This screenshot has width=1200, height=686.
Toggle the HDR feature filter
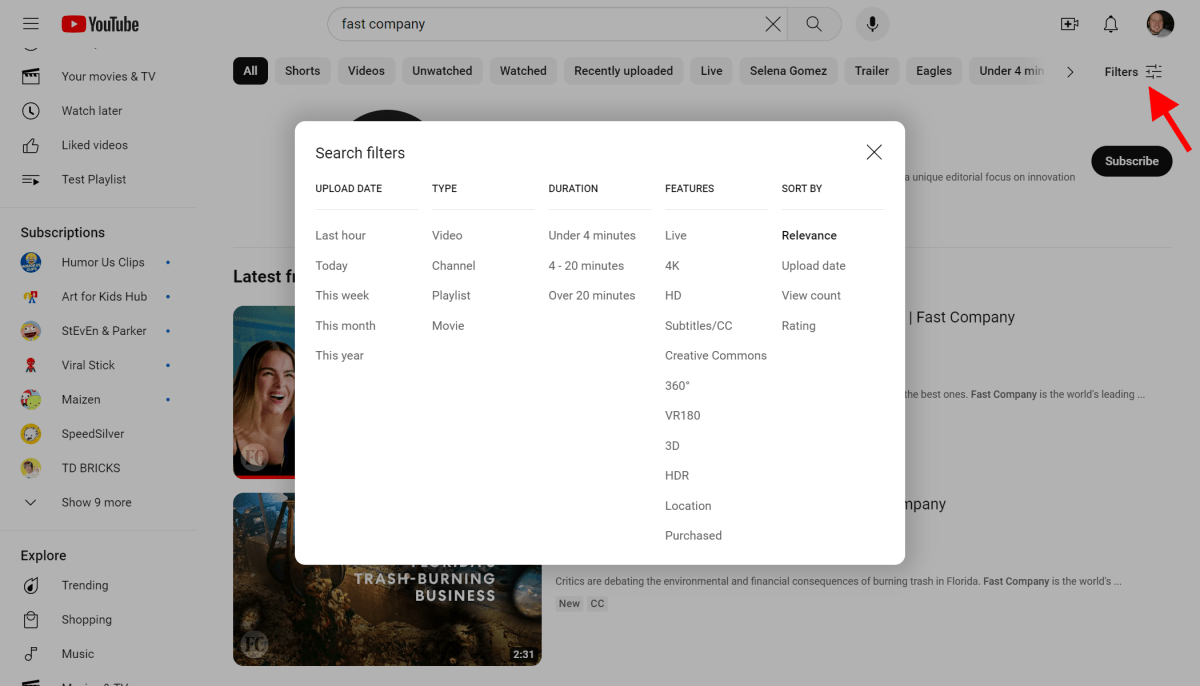pyautogui.click(x=677, y=476)
